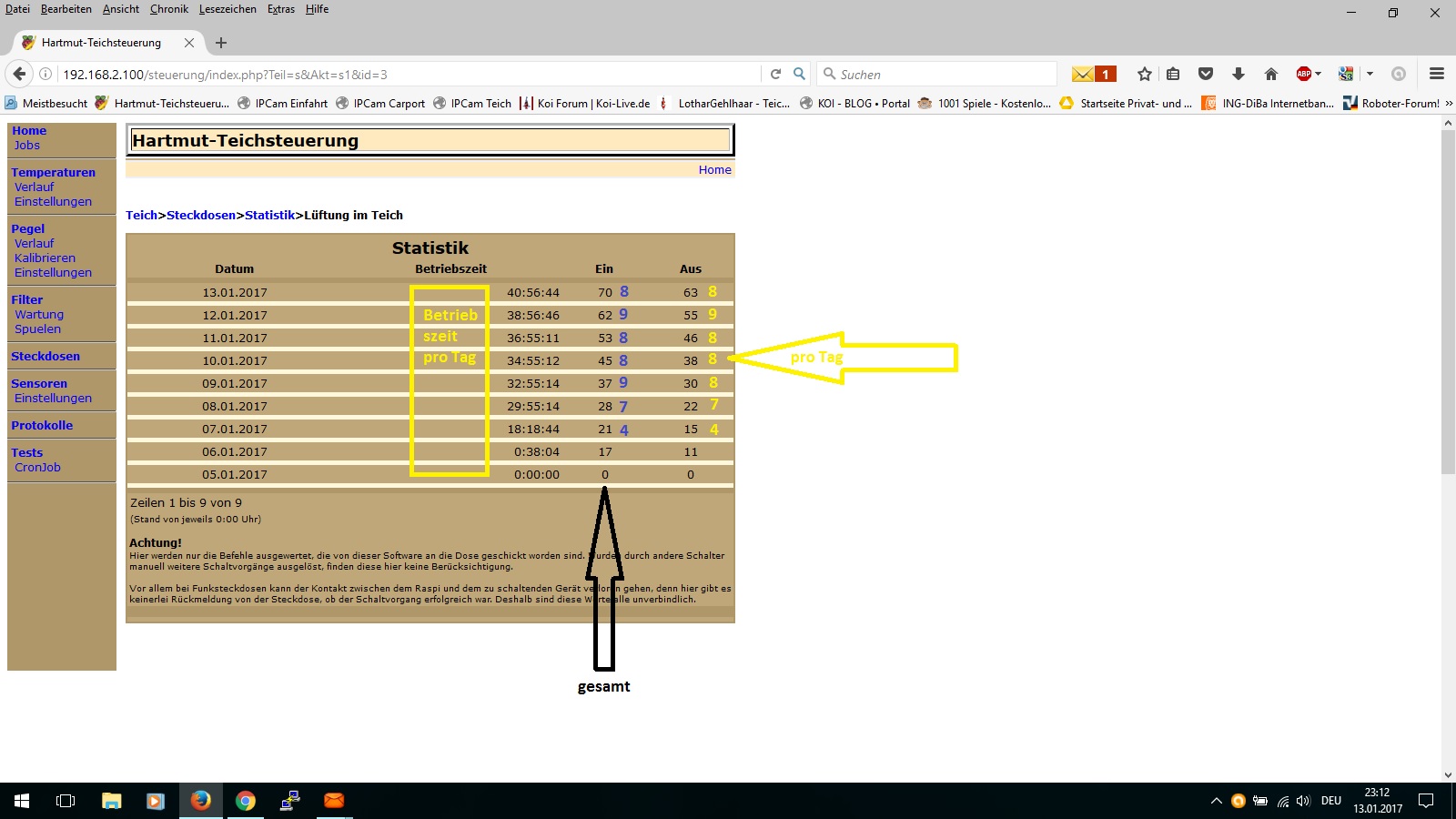Expand the hidden bookmarks overflow chevron
The image size is (1456, 819).
(x=1449, y=104)
